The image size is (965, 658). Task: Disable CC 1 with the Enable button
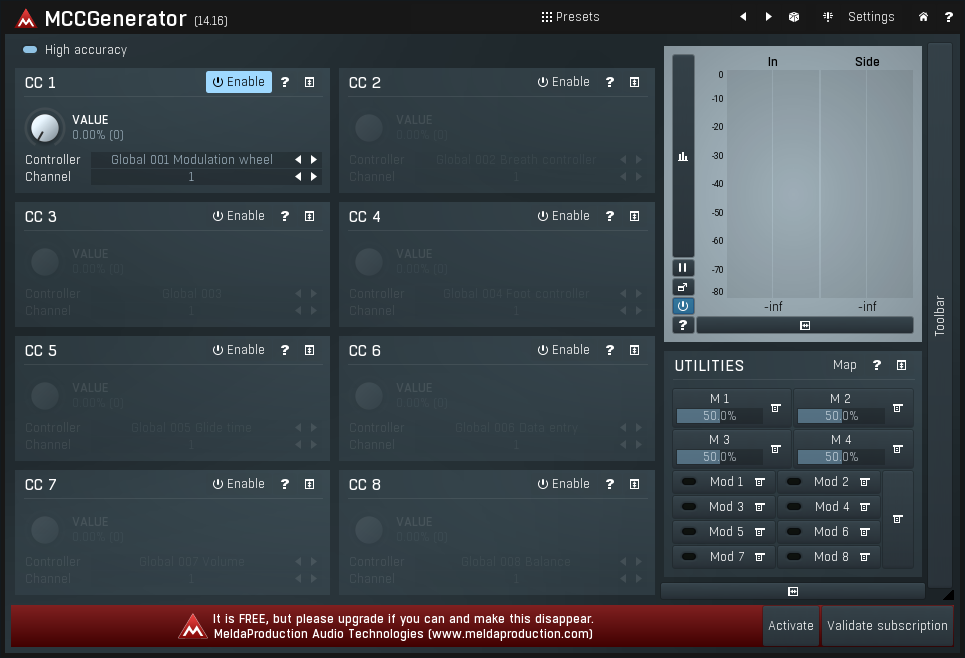coord(238,82)
